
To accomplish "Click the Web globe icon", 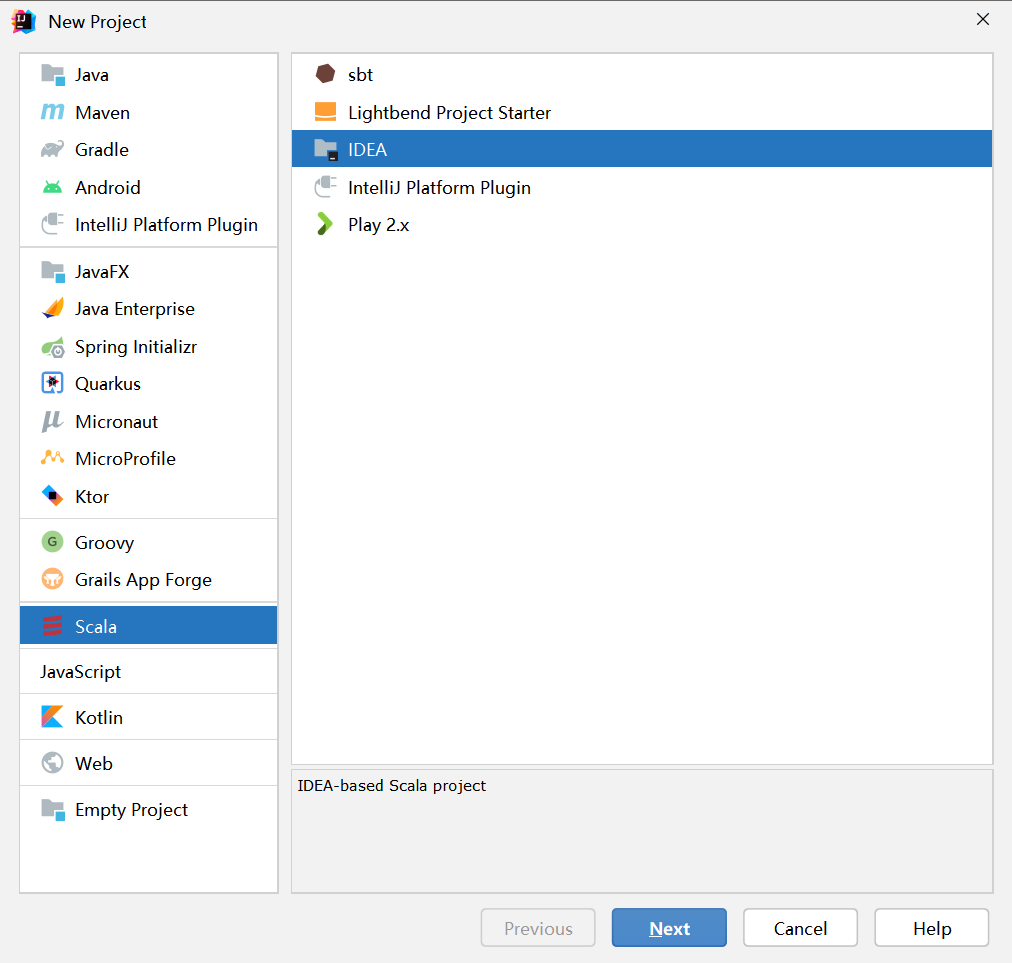I will [x=53, y=763].
